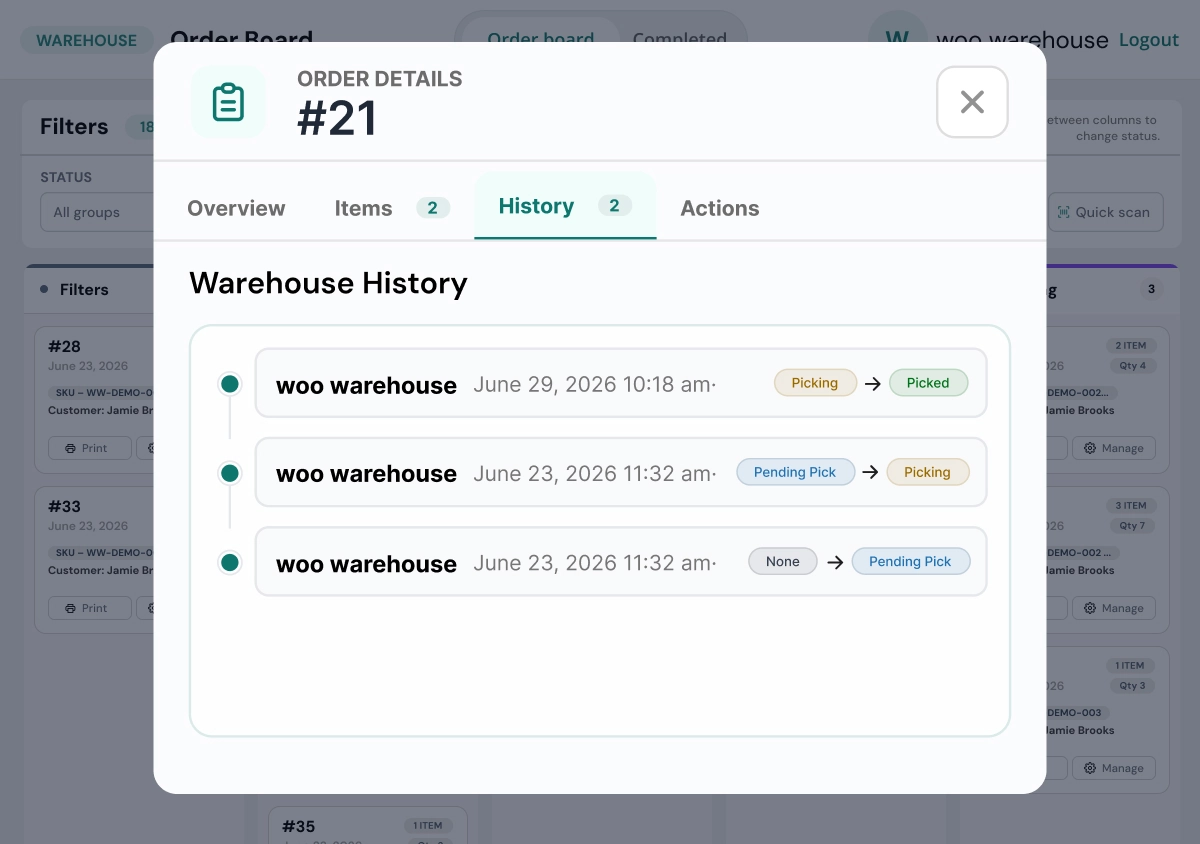This screenshot has height=844, width=1200.
Task: Select the History tab
Action: click(x=565, y=206)
